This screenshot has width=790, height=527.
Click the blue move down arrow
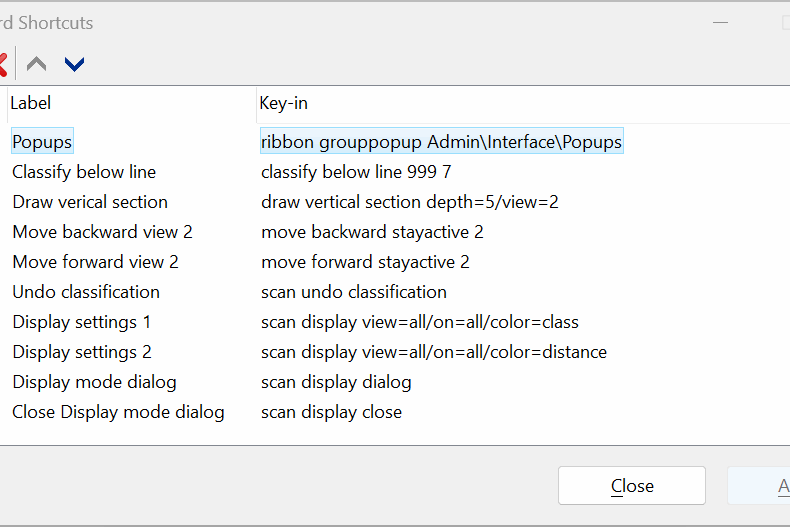pos(74,65)
